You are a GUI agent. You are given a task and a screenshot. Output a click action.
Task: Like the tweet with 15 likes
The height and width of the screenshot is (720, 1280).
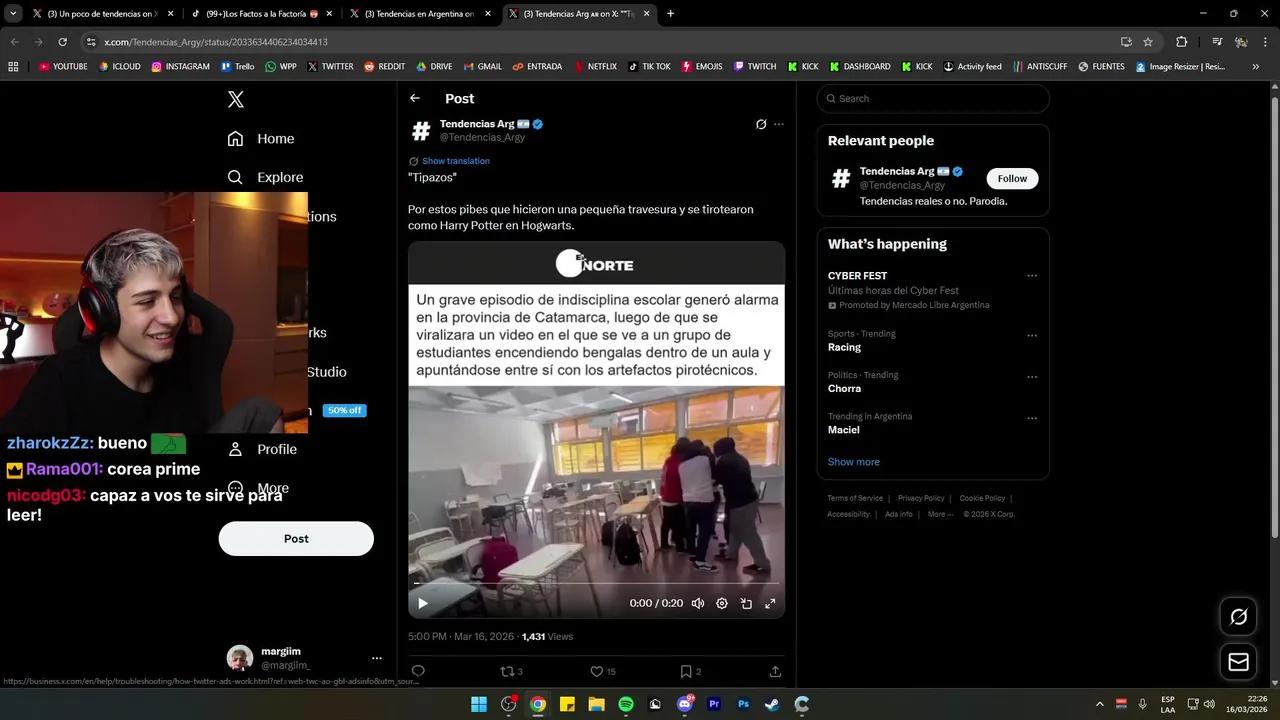pyautogui.click(x=602, y=671)
